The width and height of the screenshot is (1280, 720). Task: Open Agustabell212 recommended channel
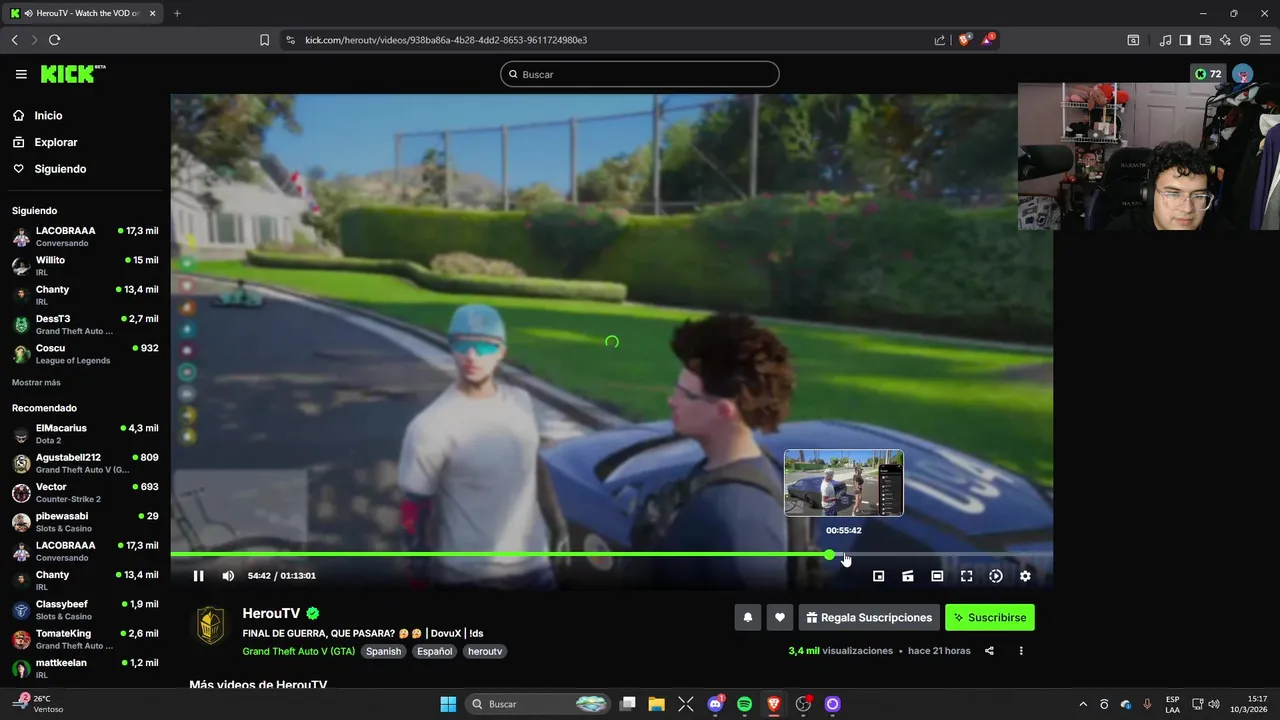click(85, 463)
